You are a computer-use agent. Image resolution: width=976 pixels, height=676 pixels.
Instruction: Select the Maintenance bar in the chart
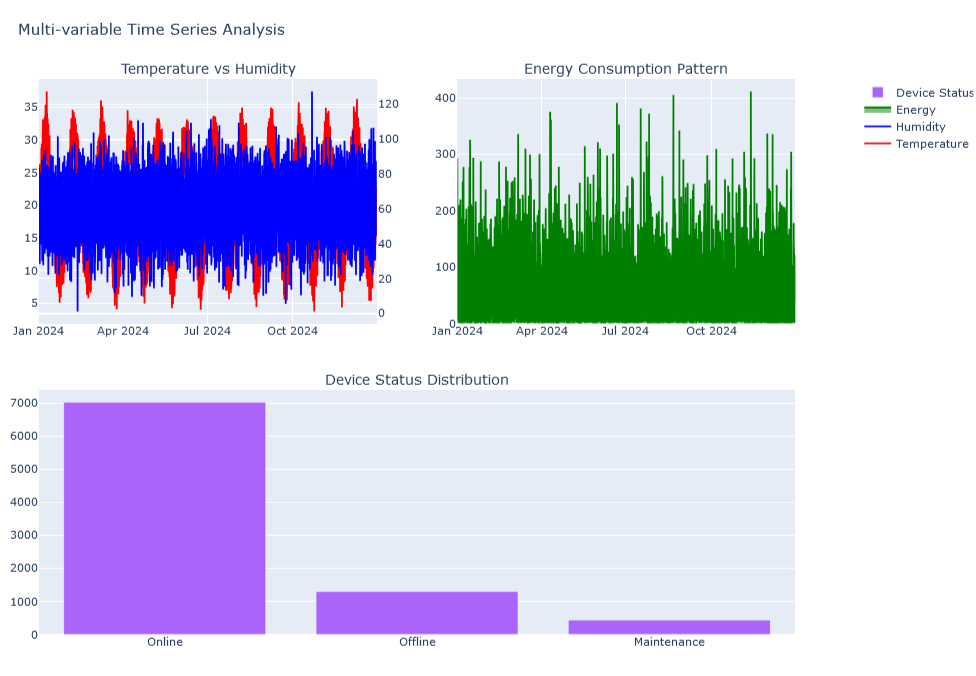(669, 627)
